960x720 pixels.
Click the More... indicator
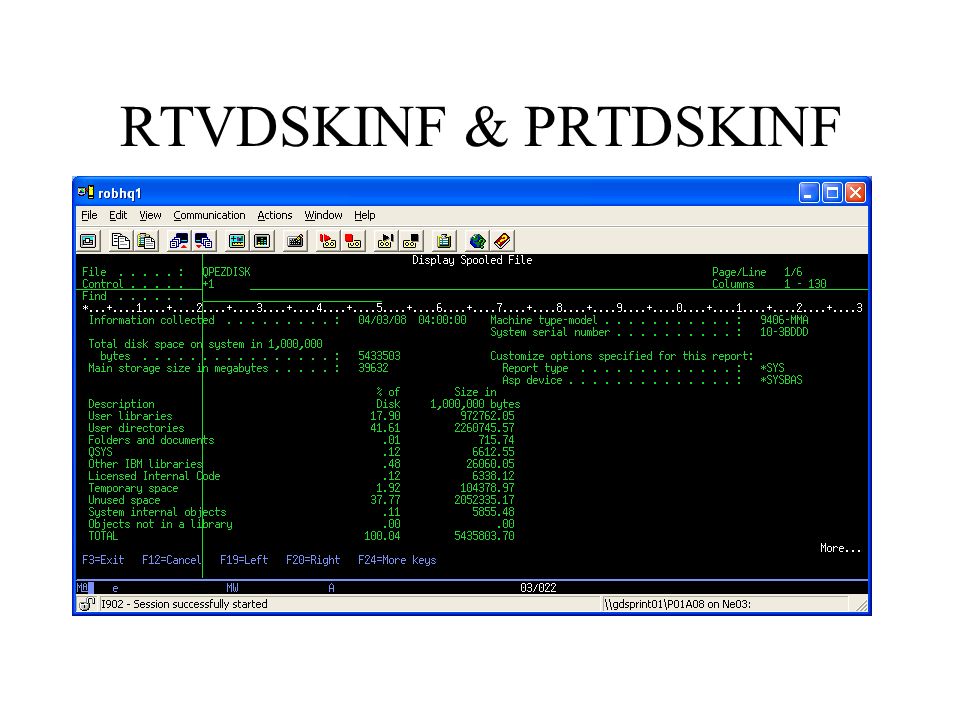click(840, 548)
